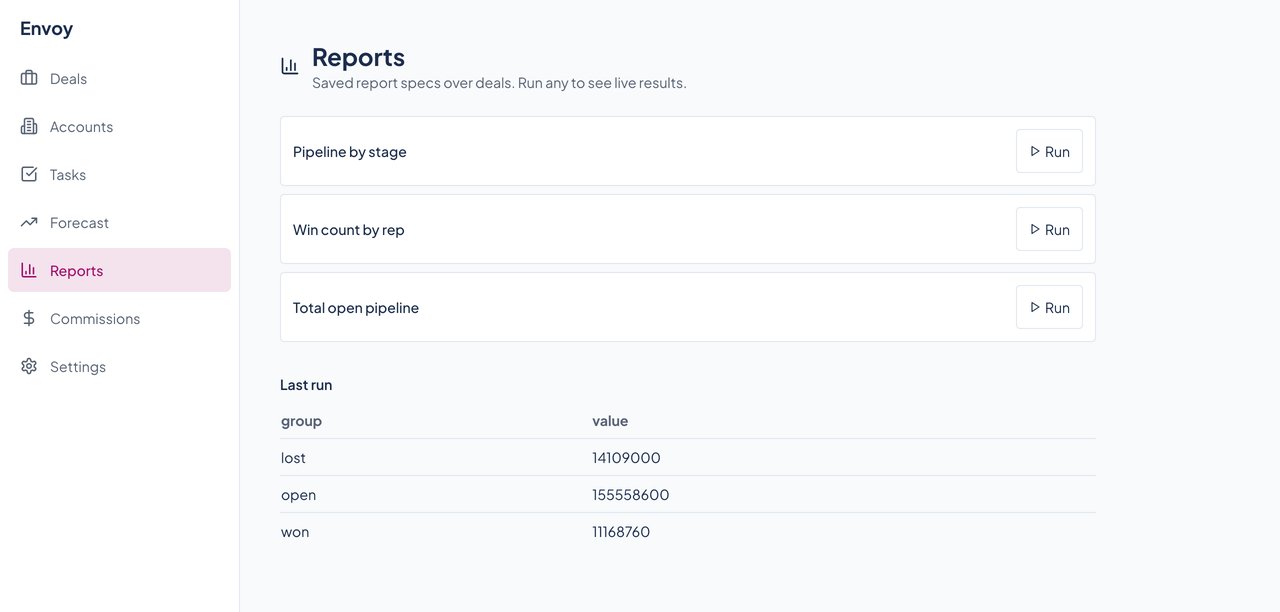1280x612 pixels.
Task: Switch to the Forecast menu label
Action: [x=79, y=223]
